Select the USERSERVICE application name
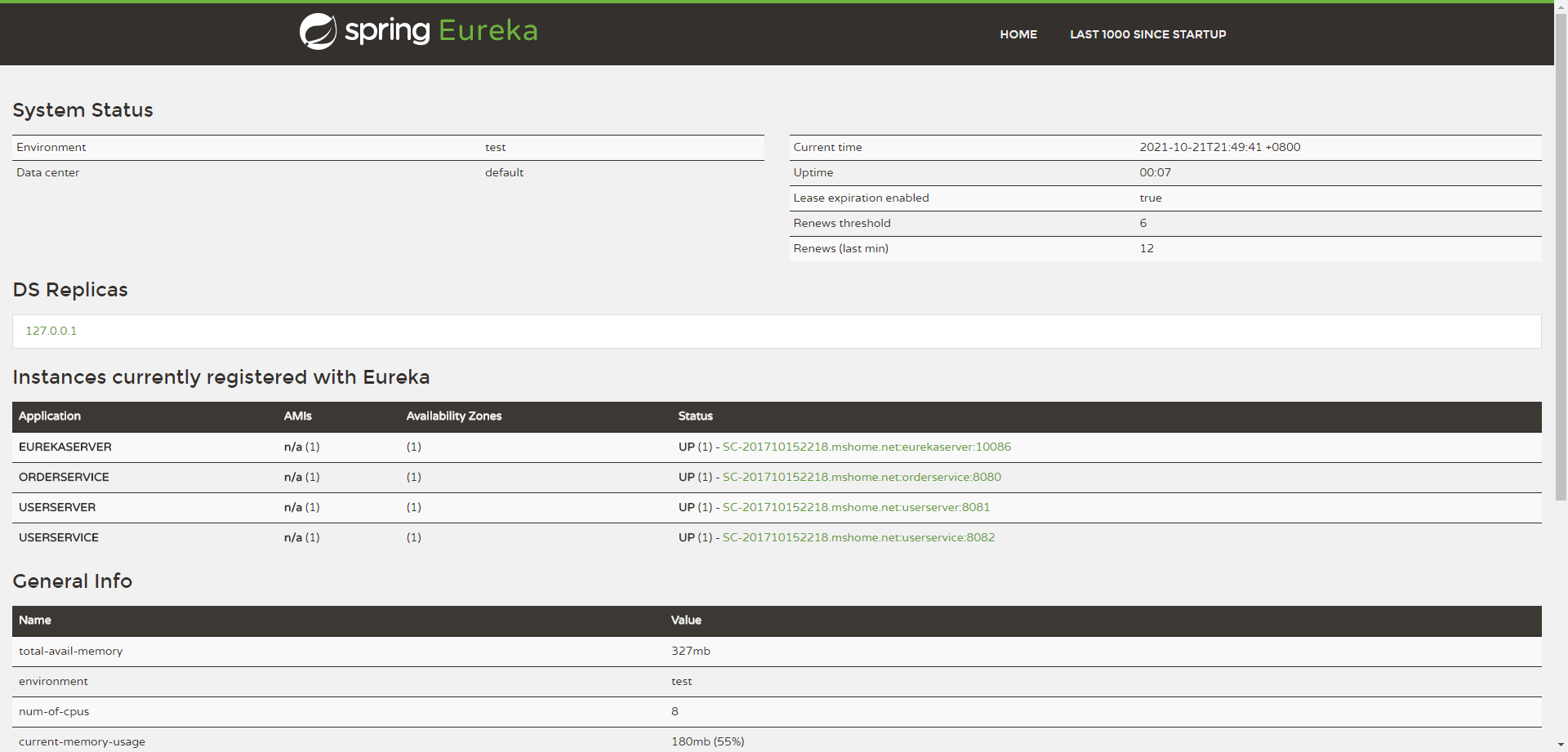Screen dimensions: 1568x752 [59, 537]
